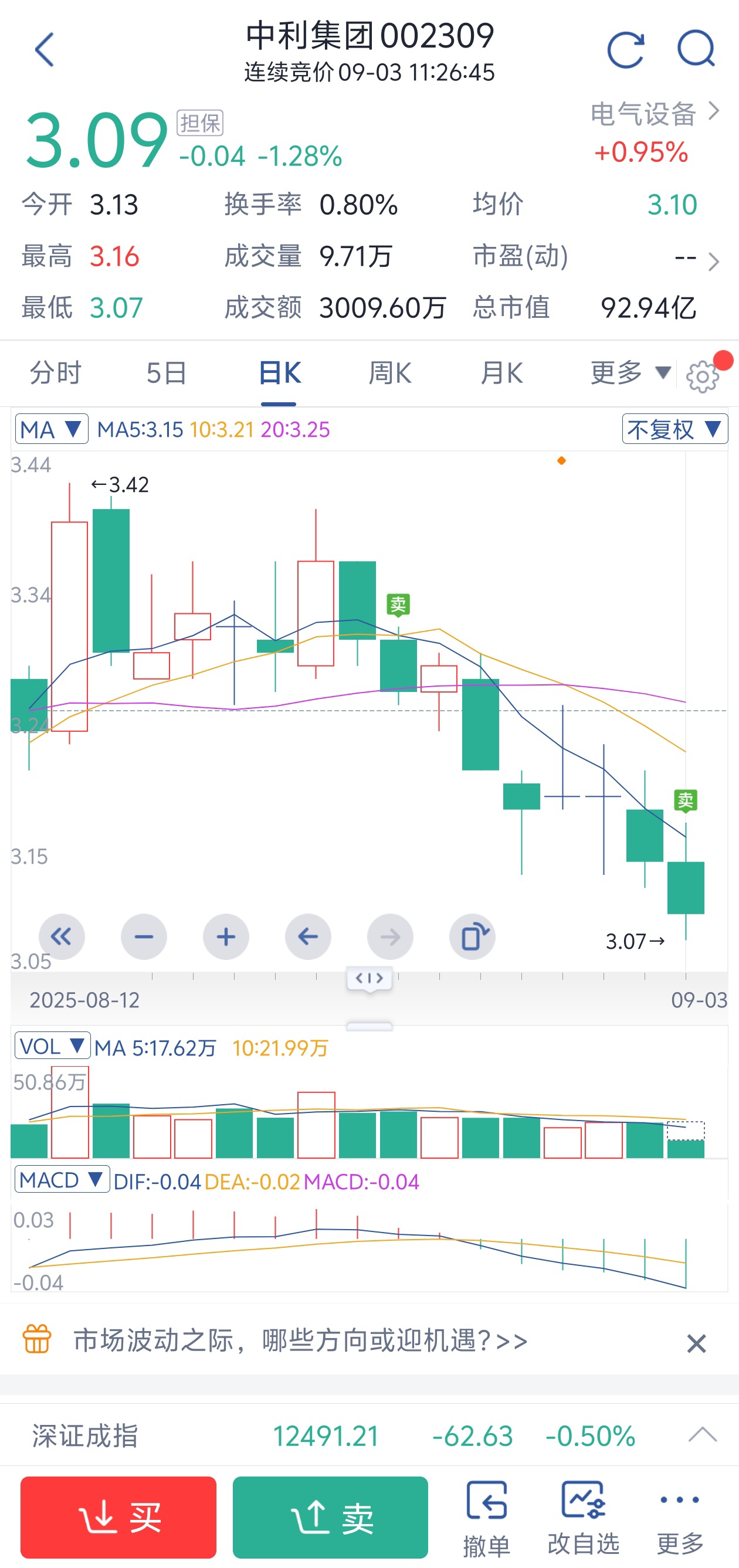Open chart settings gear icon
Image resolution: width=739 pixels, height=1568 pixels.
pos(703,377)
